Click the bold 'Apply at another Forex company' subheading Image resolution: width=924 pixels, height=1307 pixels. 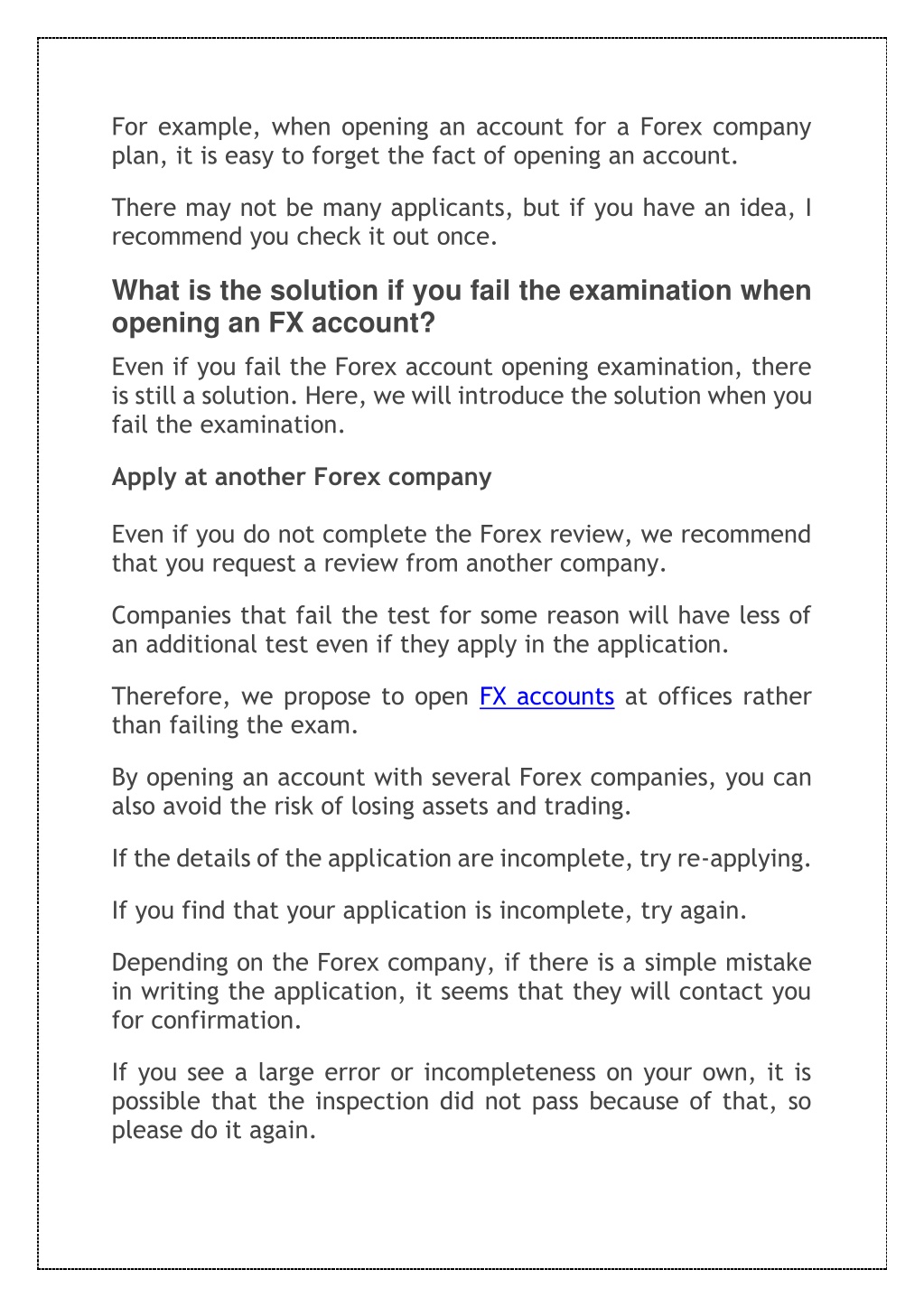coord(302,477)
